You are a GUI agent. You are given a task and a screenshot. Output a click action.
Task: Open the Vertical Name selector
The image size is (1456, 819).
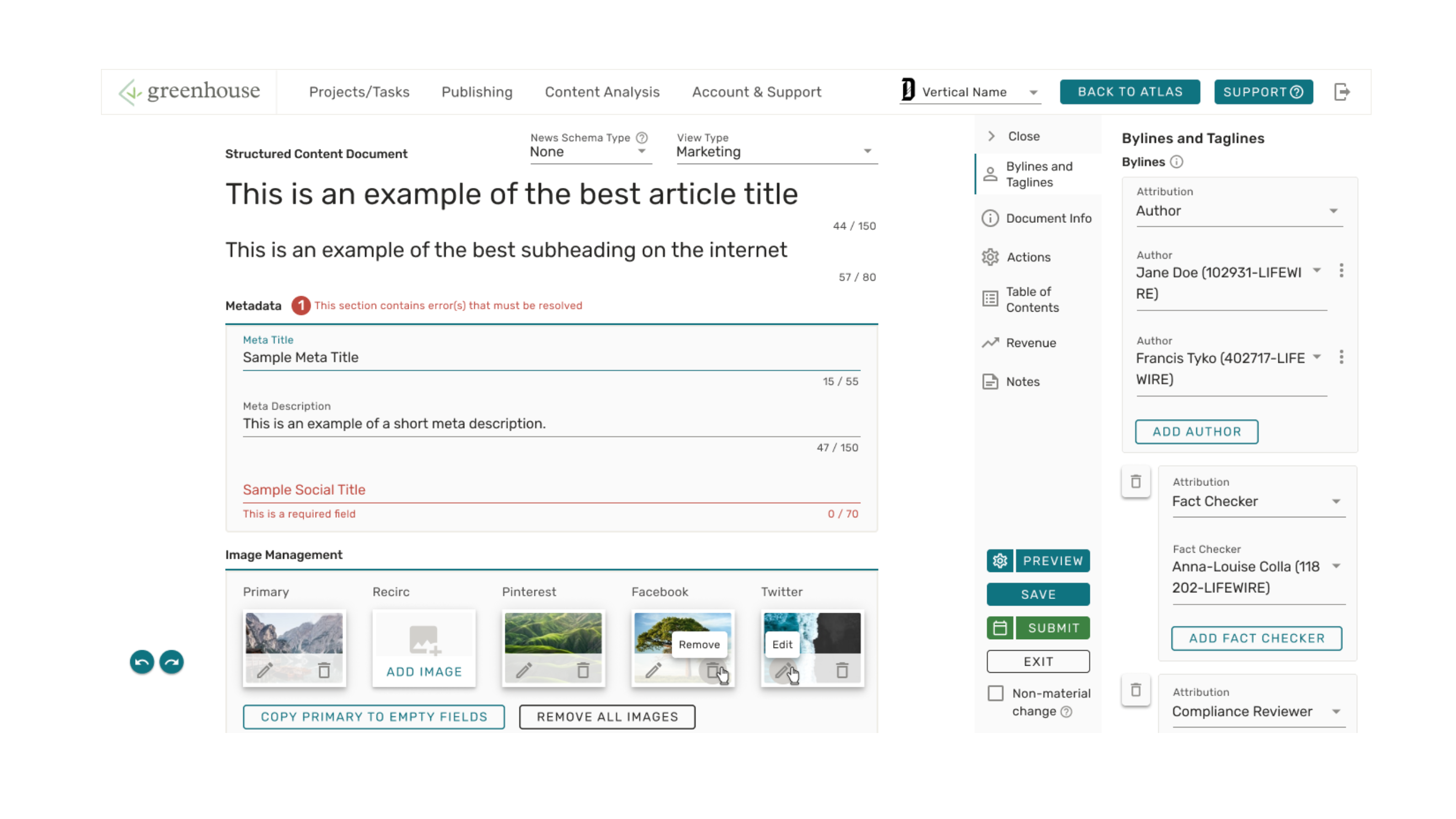pyautogui.click(x=970, y=92)
